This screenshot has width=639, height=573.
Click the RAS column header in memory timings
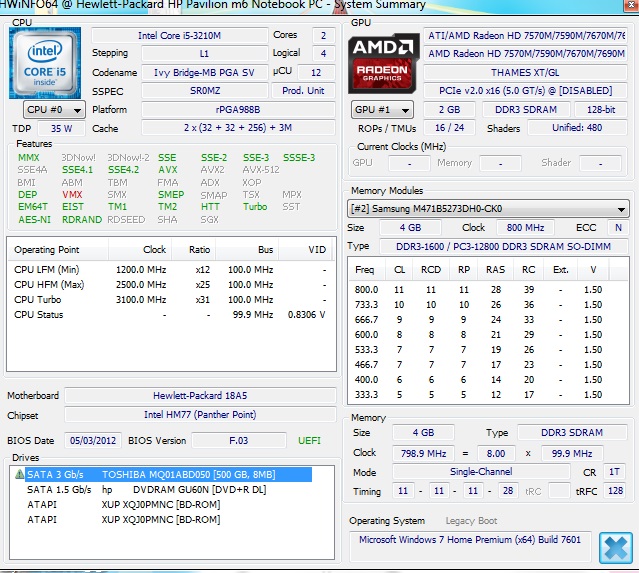coord(496,270)
